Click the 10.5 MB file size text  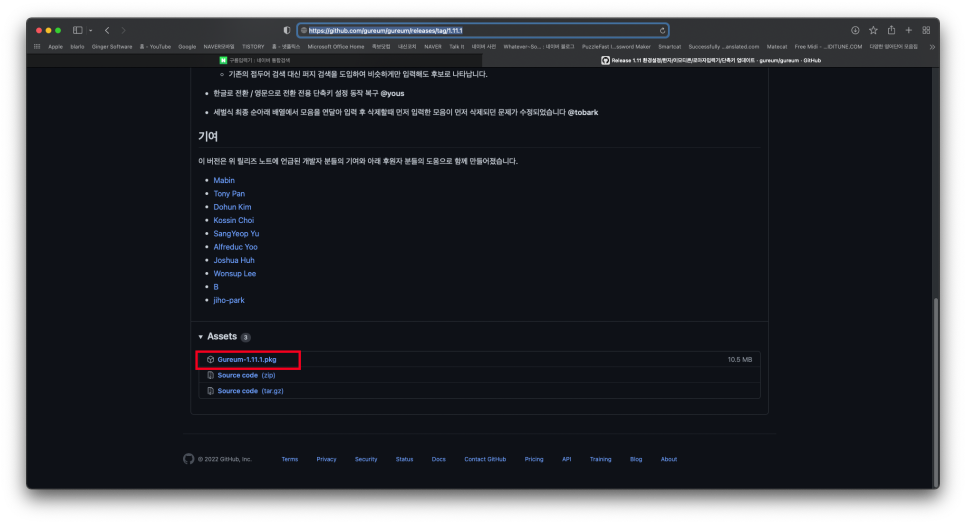click(739, 360)
